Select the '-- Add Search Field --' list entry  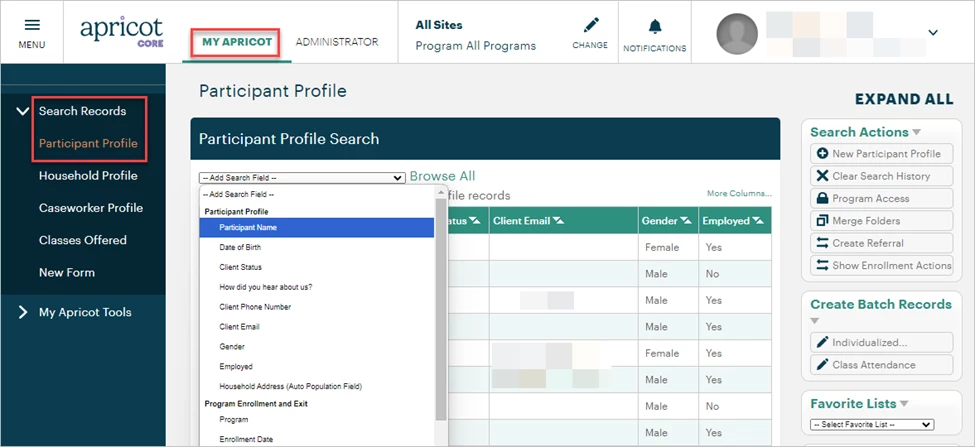pyautogui.click(x=317, y=195)
